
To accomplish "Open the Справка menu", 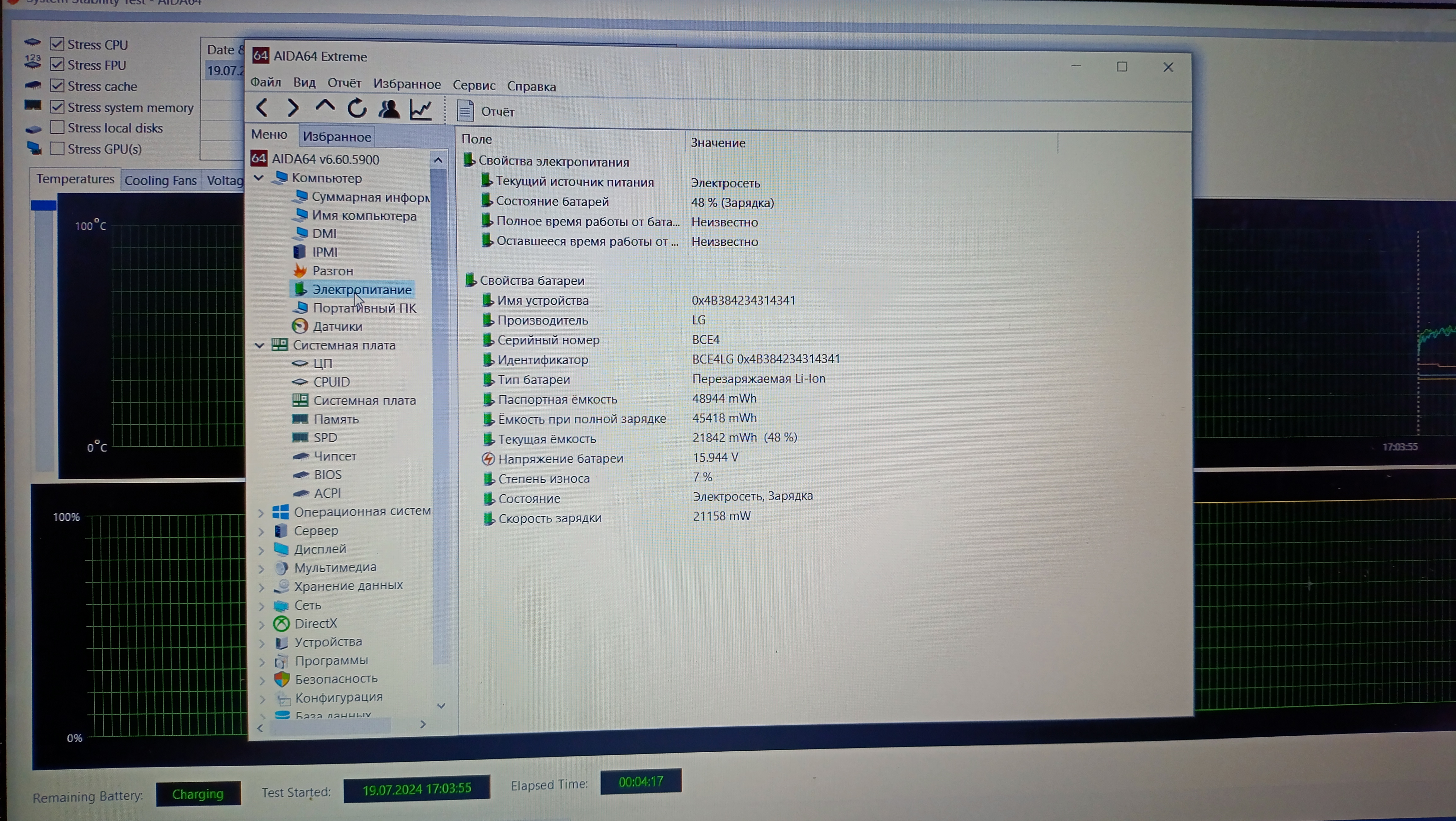I will tap(531, 87).
